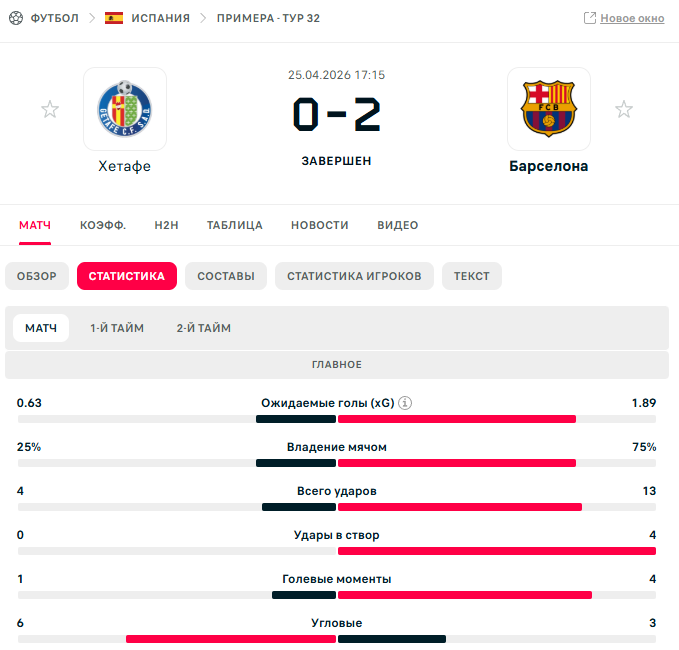Screen dimensions: 679x650
Task: Go to the ТАБЛИЦА tab
Action: [x=235, y=225]
